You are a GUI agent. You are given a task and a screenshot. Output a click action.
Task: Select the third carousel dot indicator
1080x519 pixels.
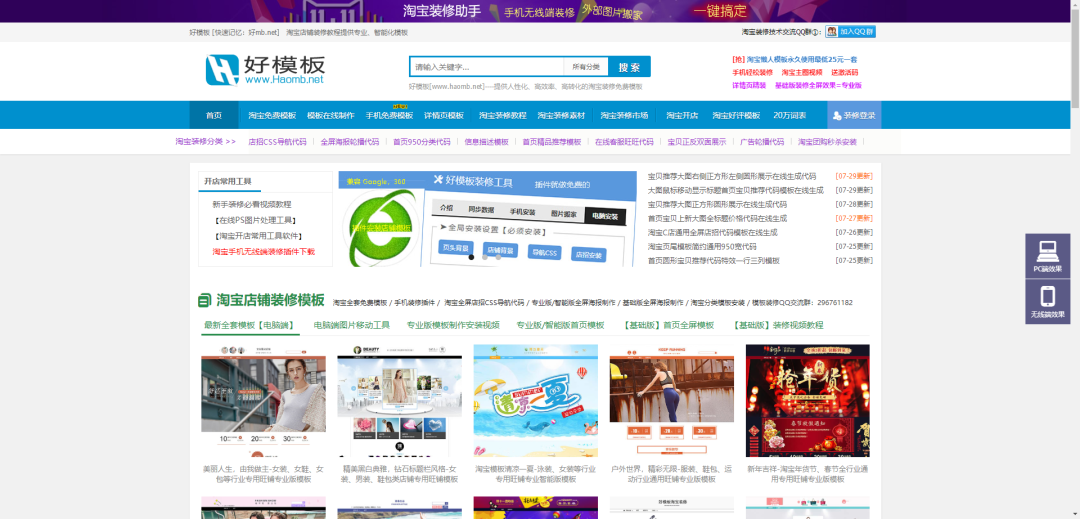point(498,257)
